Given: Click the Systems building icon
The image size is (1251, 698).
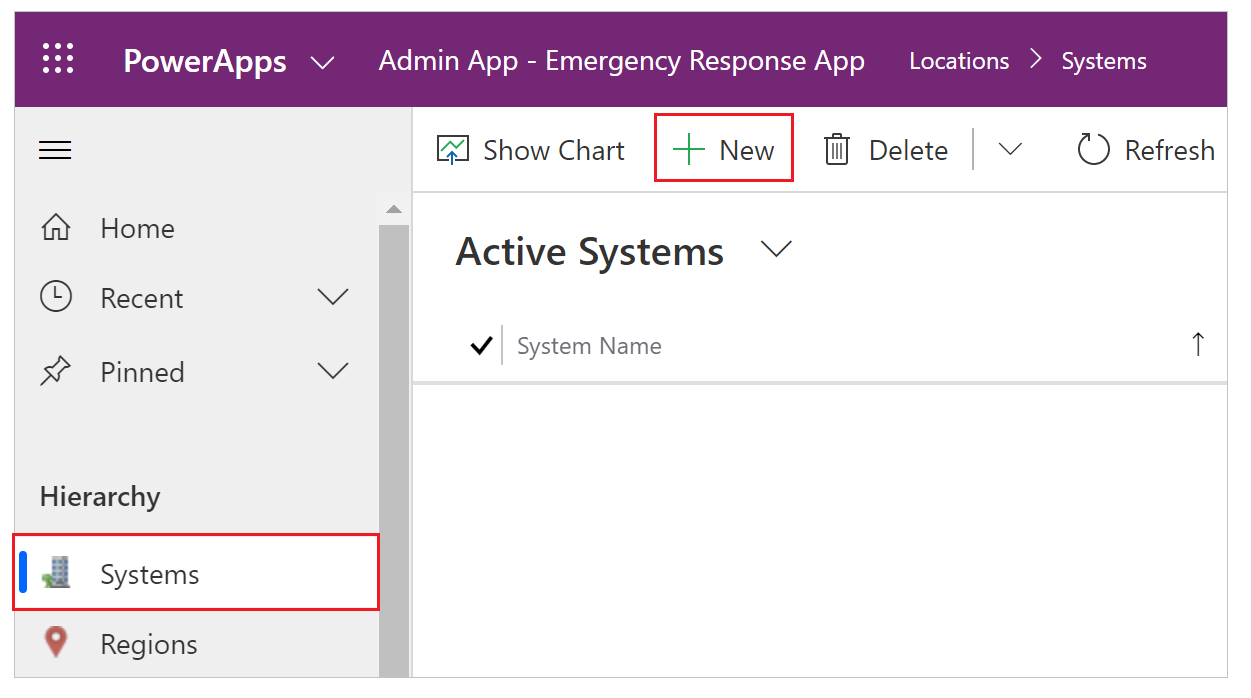Looking at the screenshot, I should click(x=57, y=573).
